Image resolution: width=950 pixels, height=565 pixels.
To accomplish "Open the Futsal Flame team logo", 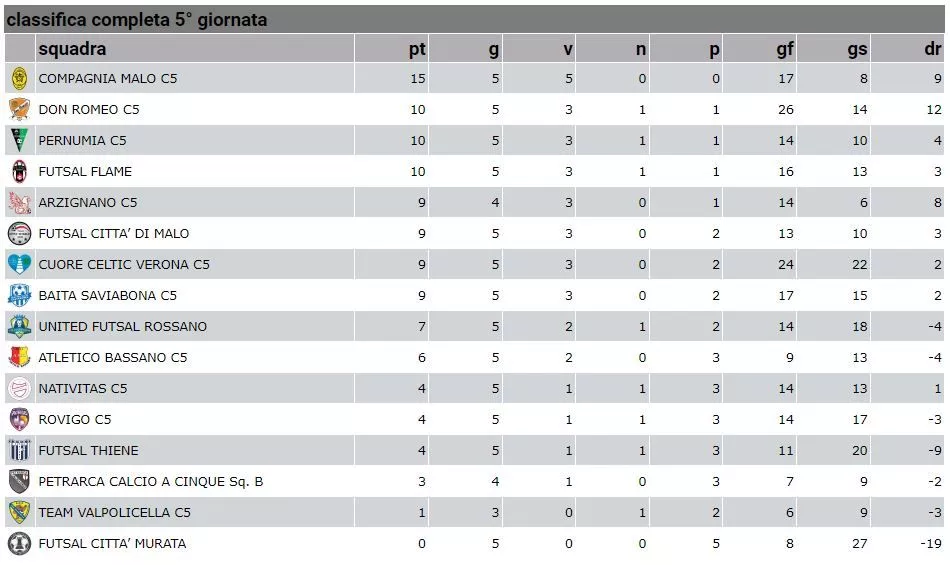I will [x=19, y=171].
